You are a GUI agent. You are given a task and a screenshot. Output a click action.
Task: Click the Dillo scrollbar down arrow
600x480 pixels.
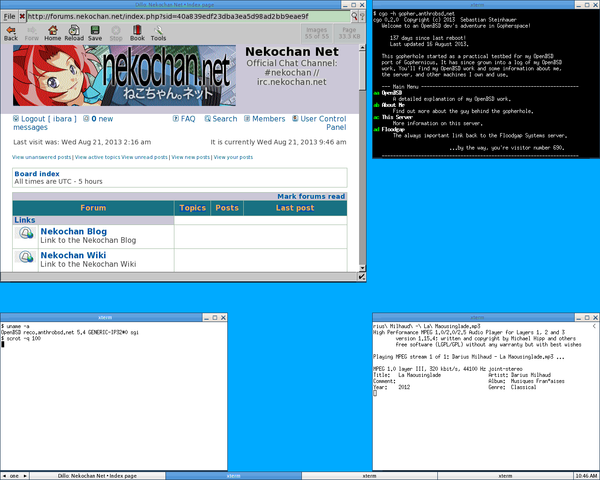362,268
